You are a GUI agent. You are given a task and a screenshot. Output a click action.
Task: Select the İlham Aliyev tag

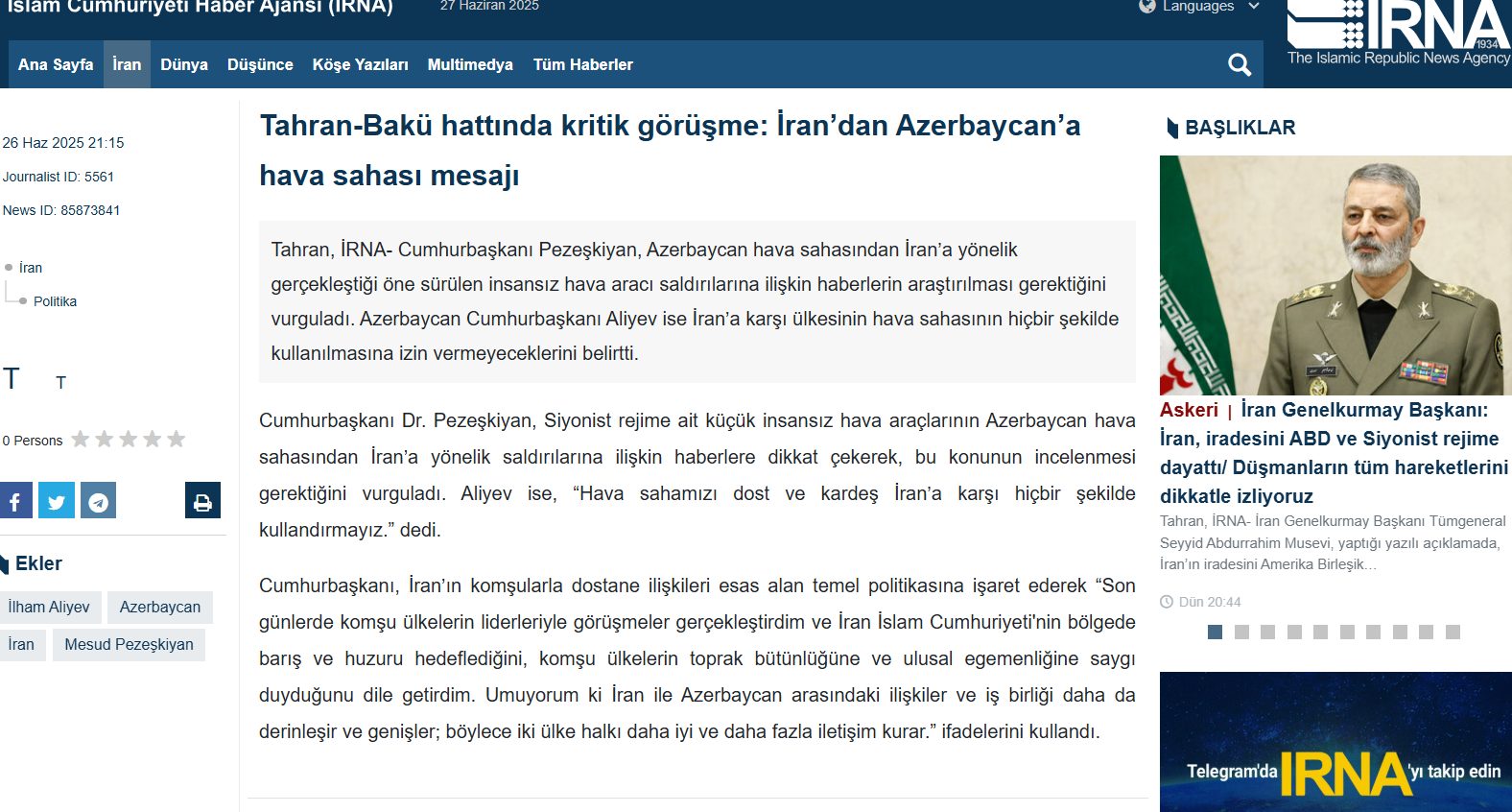pos(49,607)
